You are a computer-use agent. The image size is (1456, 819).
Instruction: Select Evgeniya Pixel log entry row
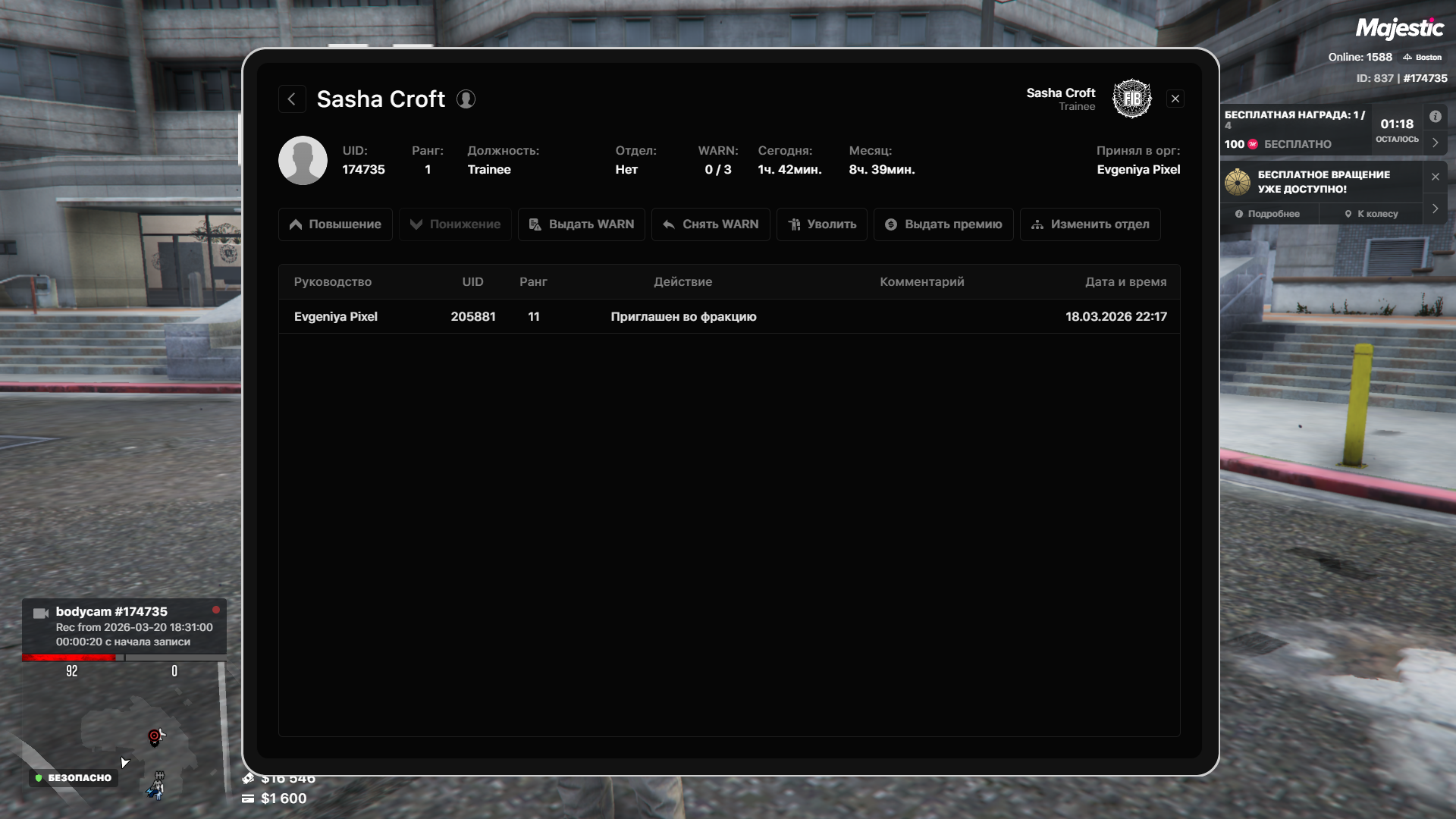[729, 317]
